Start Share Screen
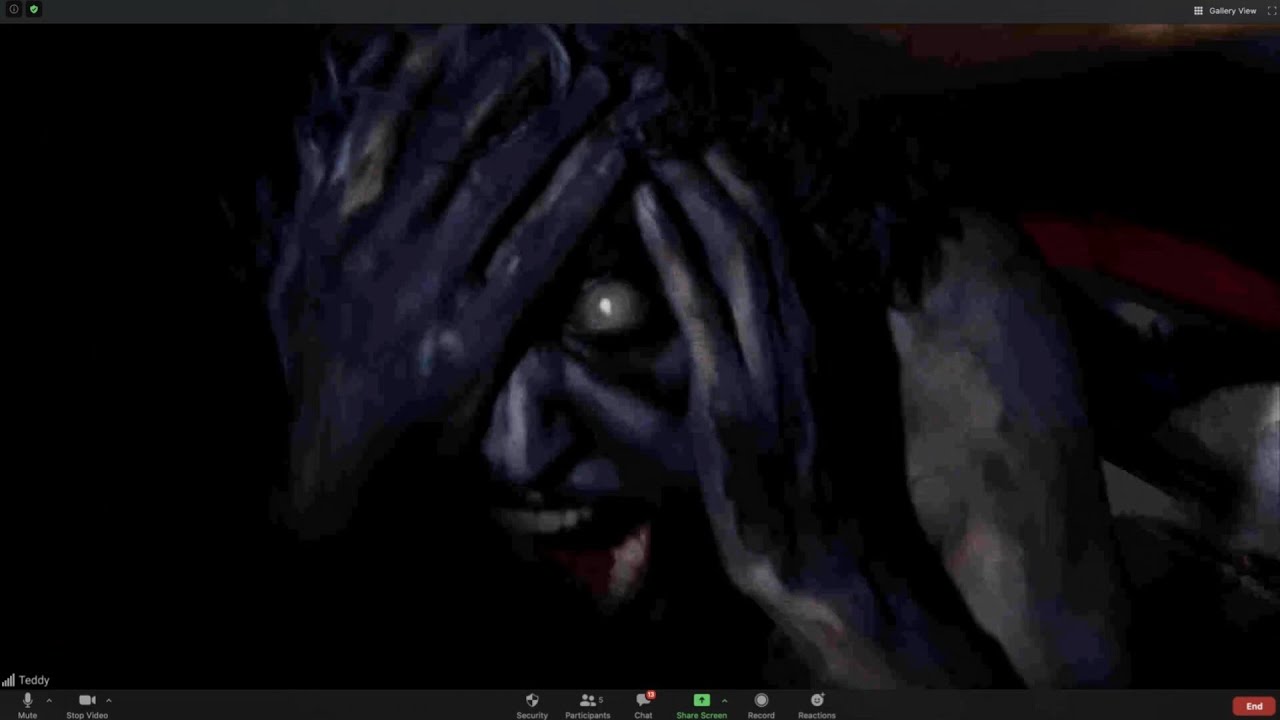Viewport: 1280px width, 720px height. [701, 705]
